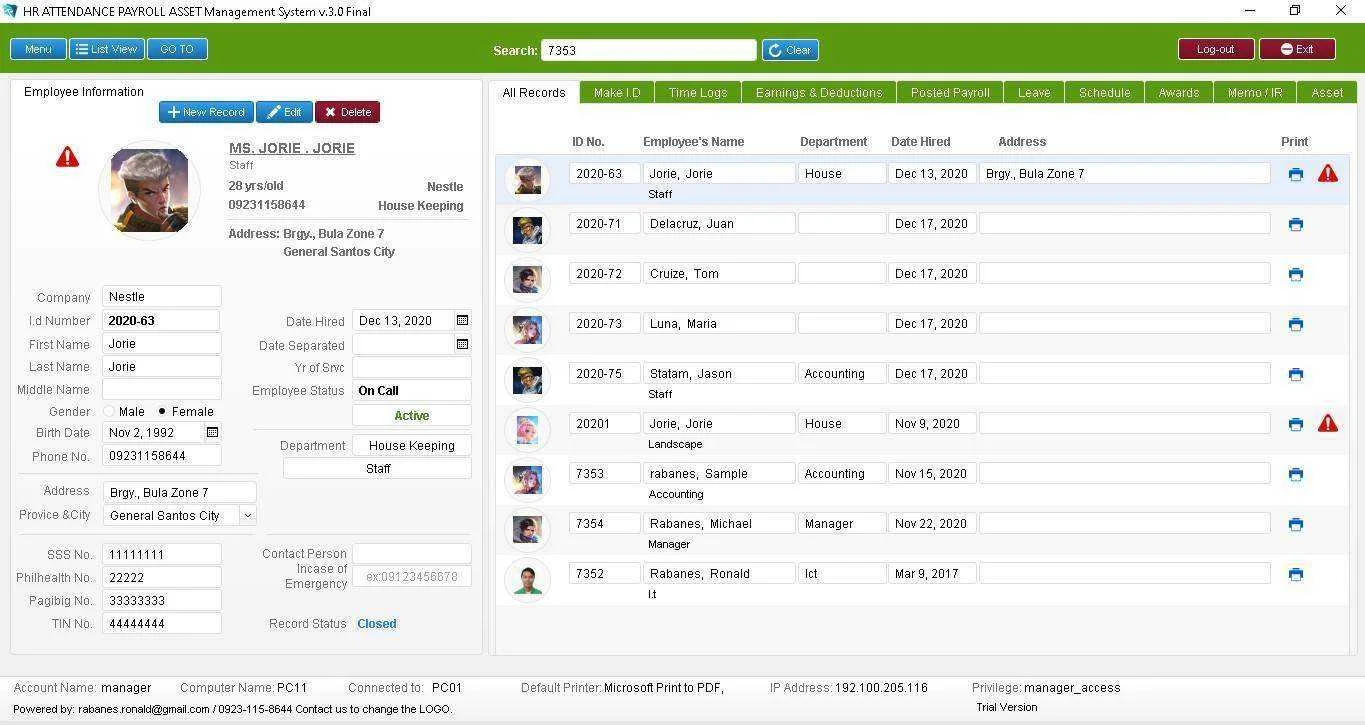Edit the current employee record
Screen dimensions: 1365x725
284,112
